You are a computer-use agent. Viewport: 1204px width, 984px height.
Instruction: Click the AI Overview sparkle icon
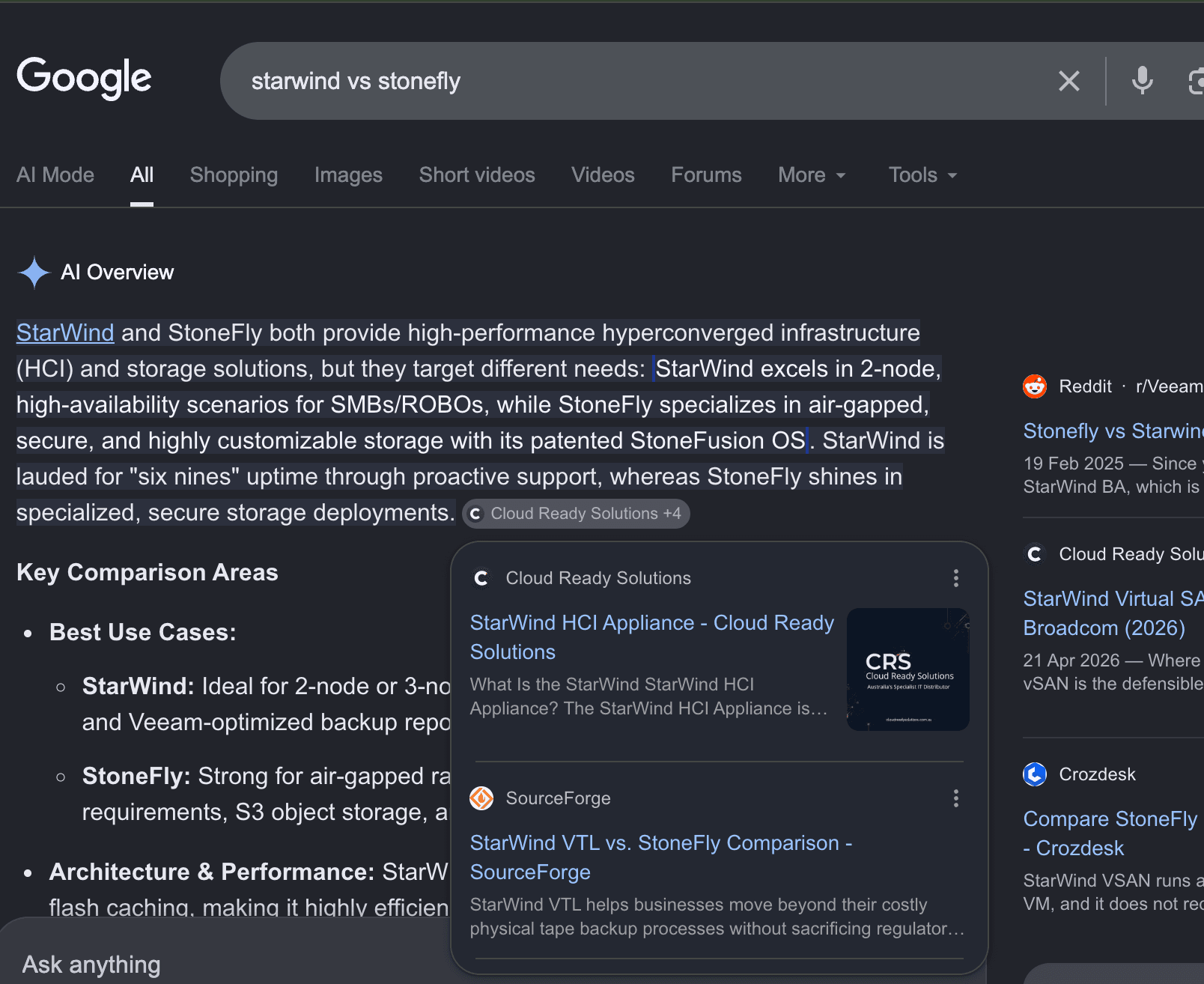click(34, 273)
